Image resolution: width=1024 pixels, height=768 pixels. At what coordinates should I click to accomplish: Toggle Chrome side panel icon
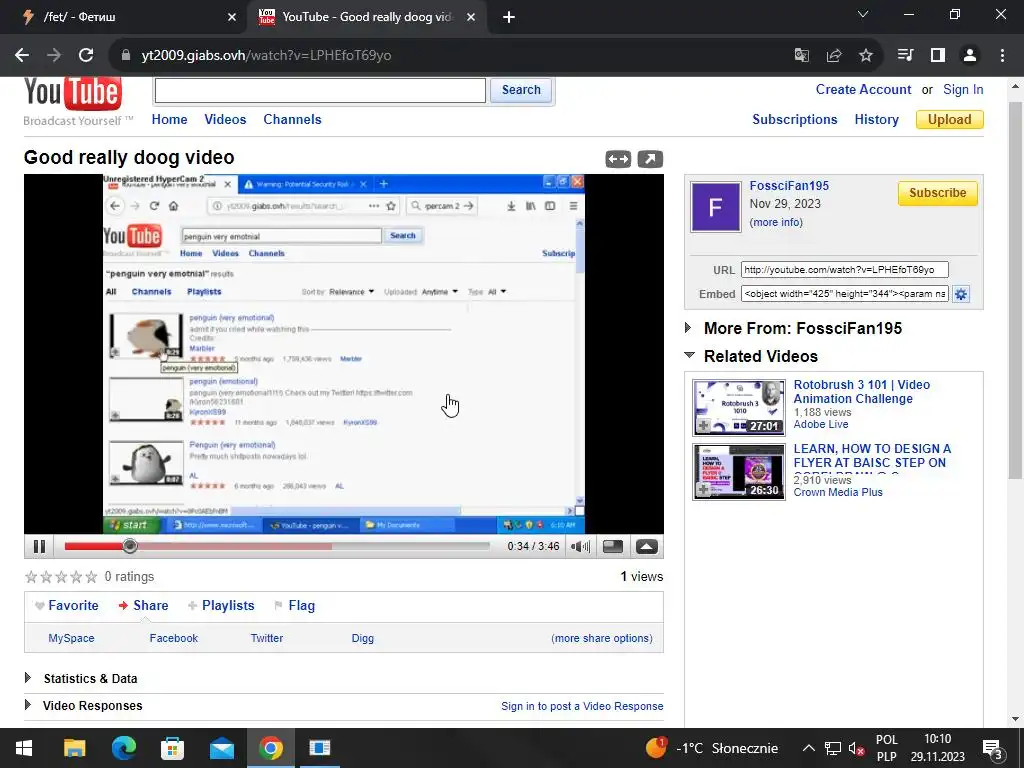point(938,56)
